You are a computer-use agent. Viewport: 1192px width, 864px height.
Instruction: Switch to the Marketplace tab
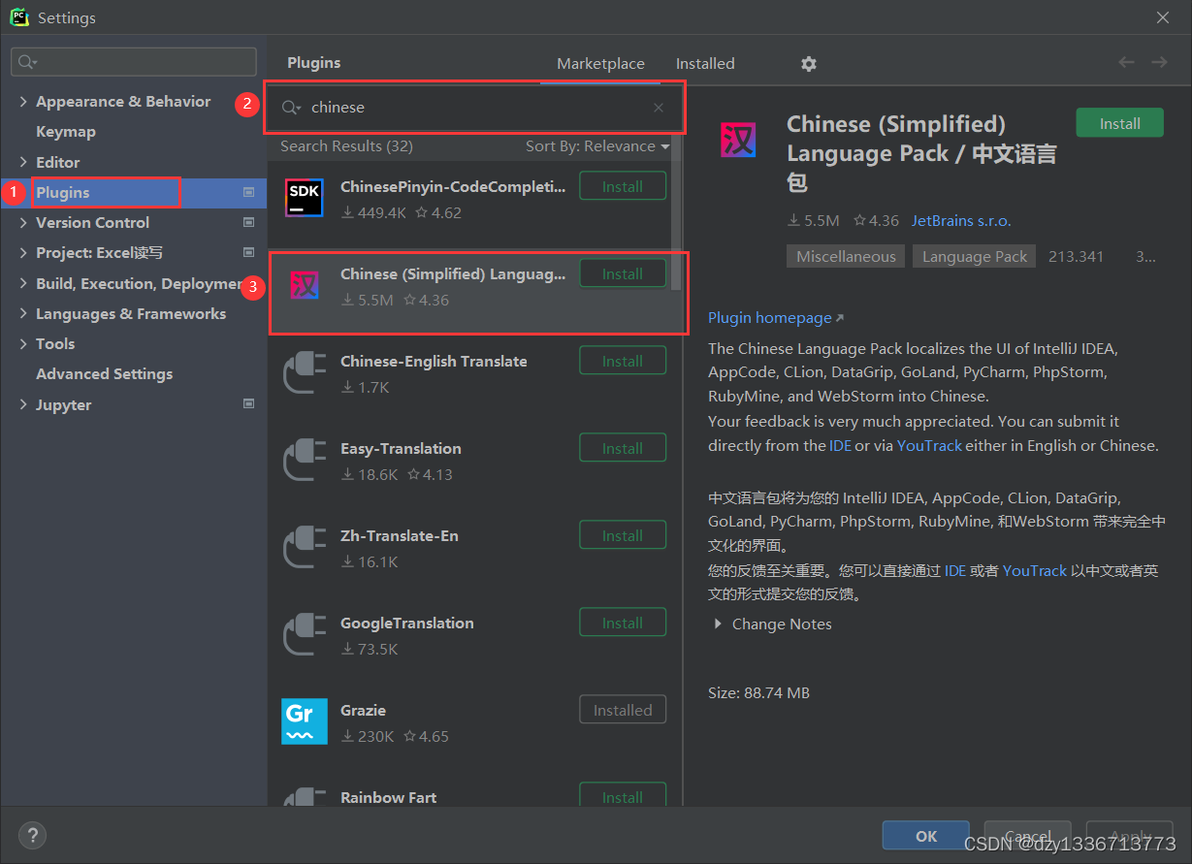coord(601,64)
